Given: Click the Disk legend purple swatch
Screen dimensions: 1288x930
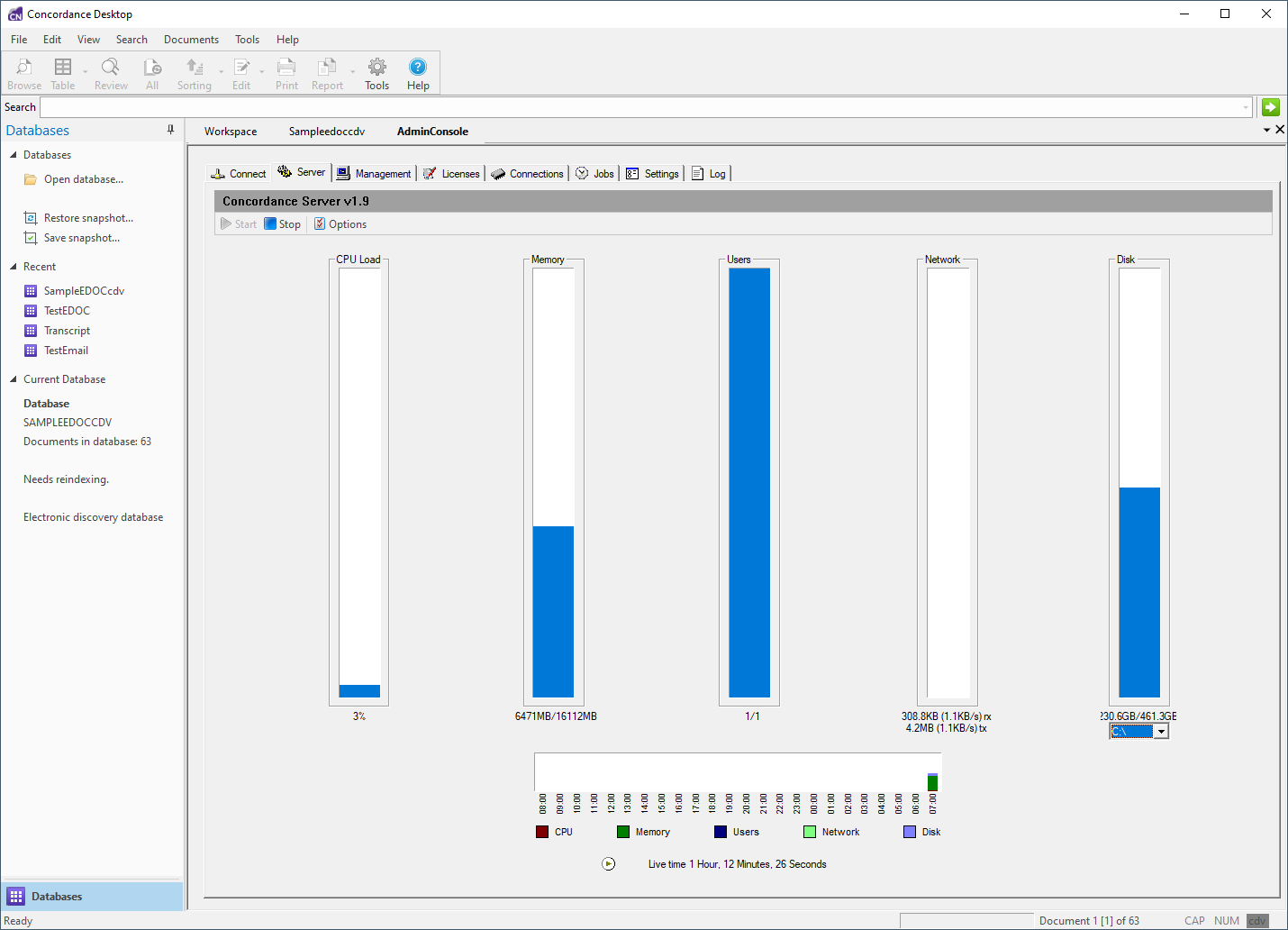Looking at the screenshot, I should click(x=910, y=832).
